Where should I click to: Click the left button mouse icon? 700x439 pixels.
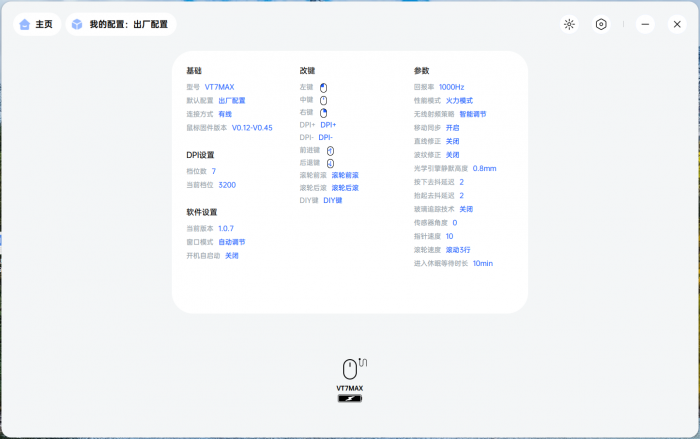point(324,87)
